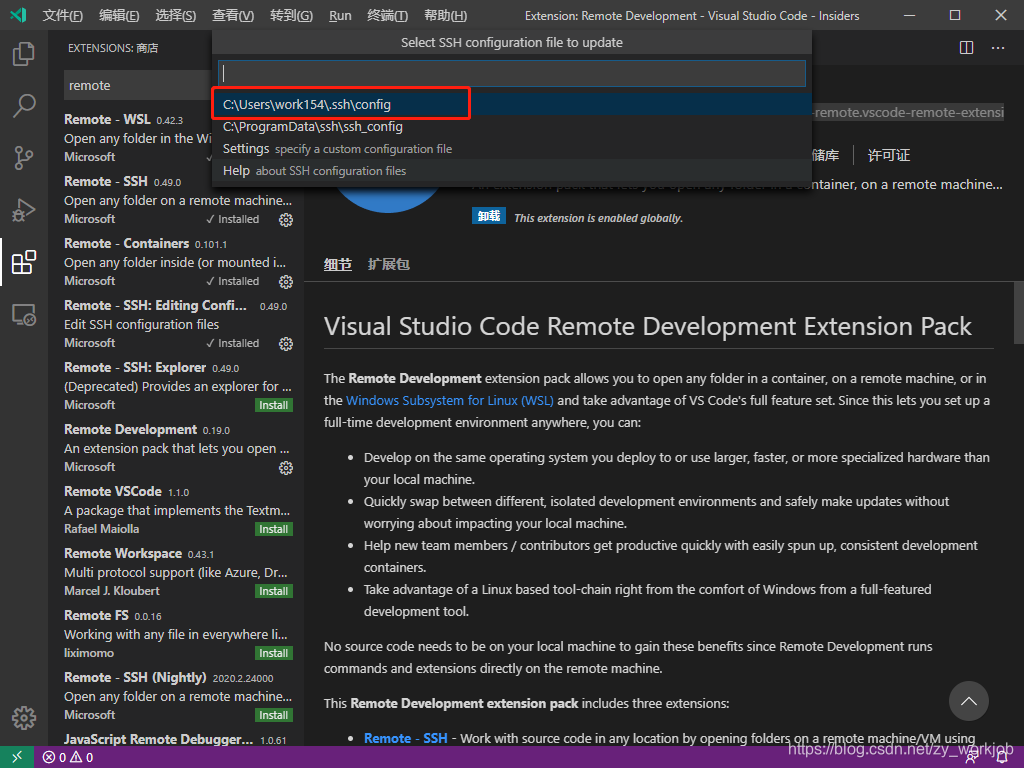Image resolution: width=1024 pixels, height=768 pixels.
Task: Open Windows Subsystem for Linux (WSL) link
Action: coord(450,400)
